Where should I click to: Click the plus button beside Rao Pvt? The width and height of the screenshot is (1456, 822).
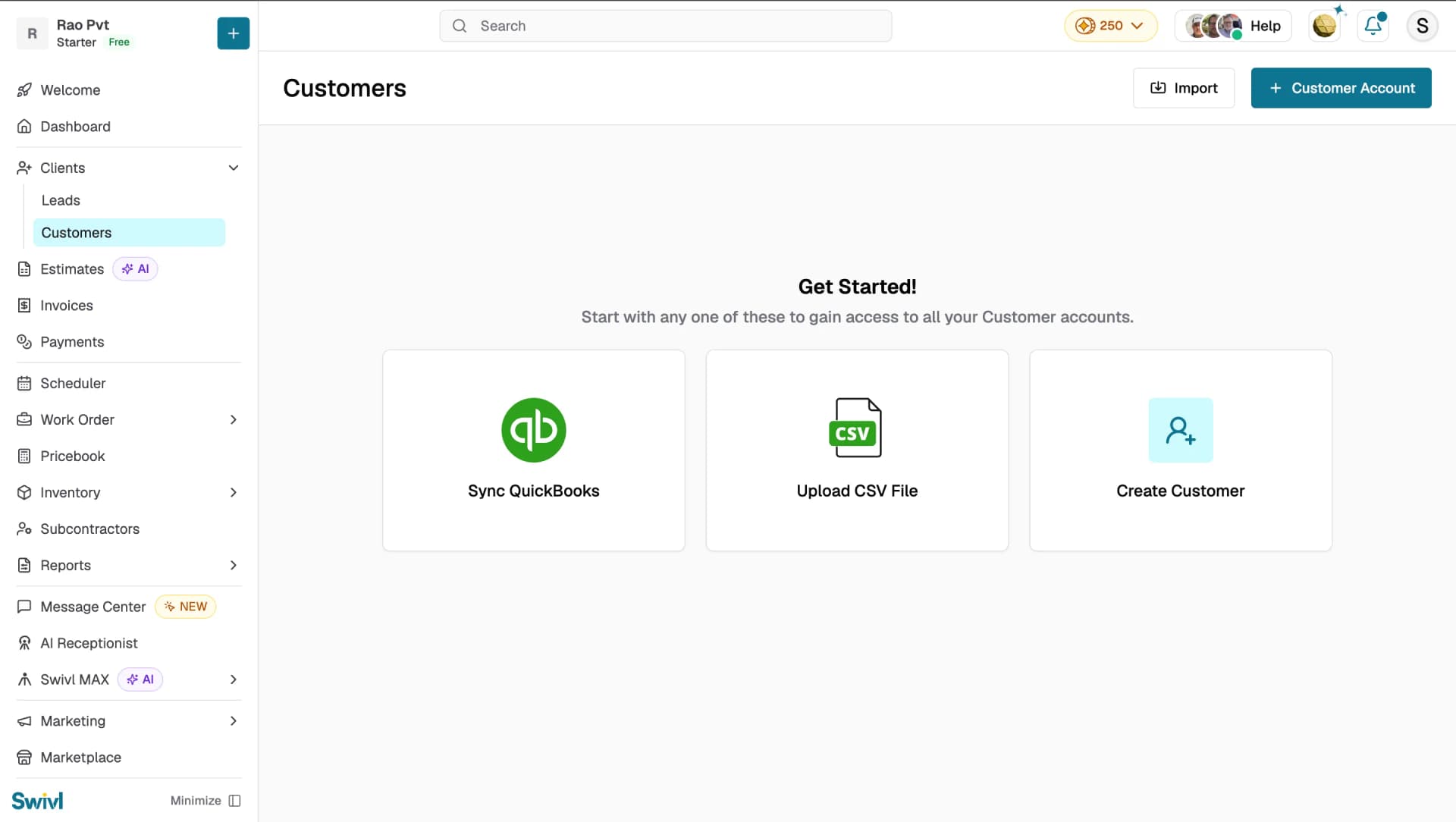point(233,33)
